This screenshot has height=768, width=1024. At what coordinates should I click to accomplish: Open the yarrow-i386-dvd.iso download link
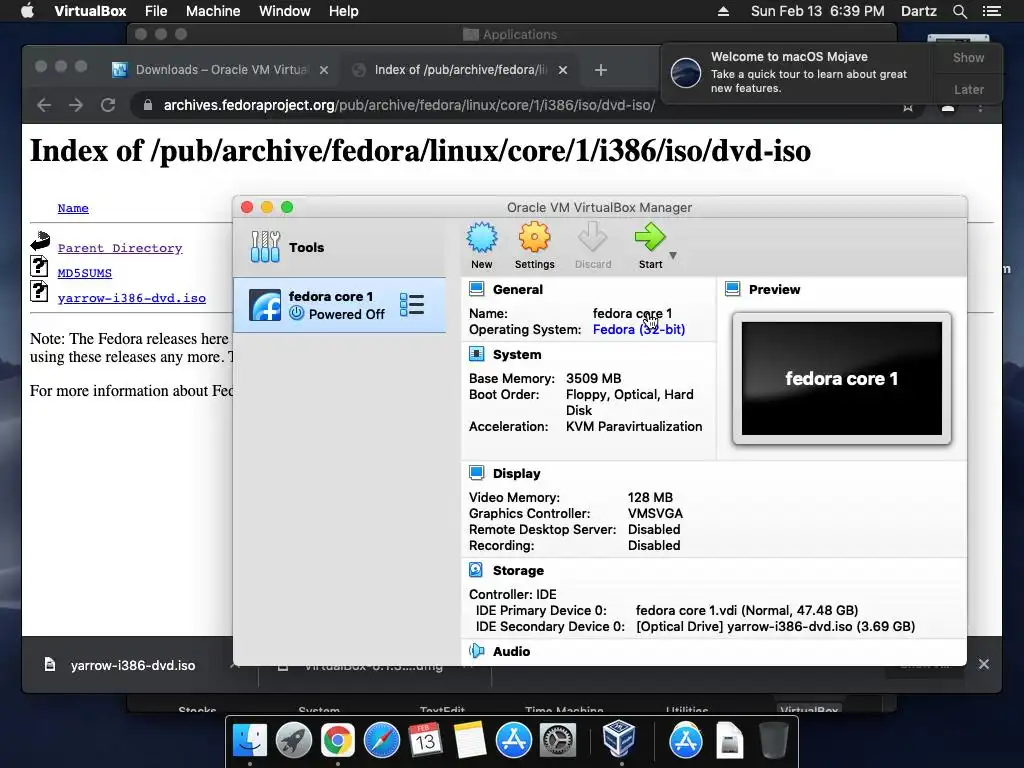132,298
